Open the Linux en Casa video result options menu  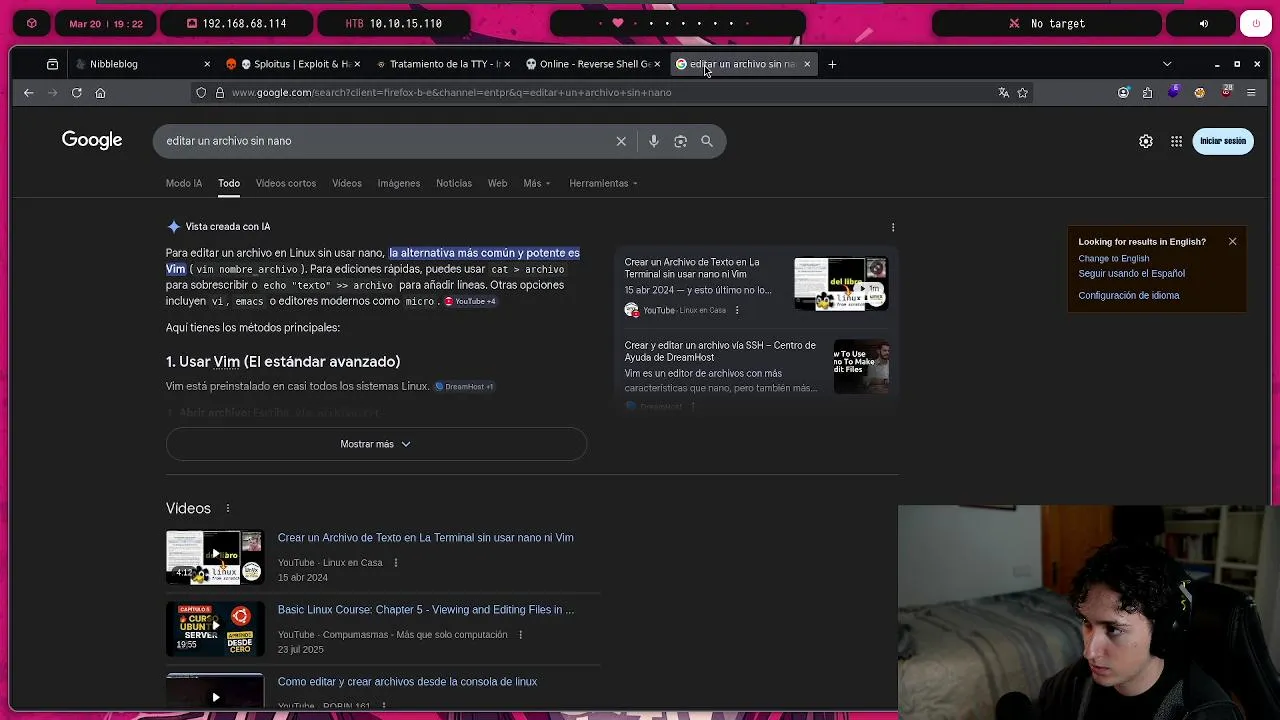[x=395, y=563]
